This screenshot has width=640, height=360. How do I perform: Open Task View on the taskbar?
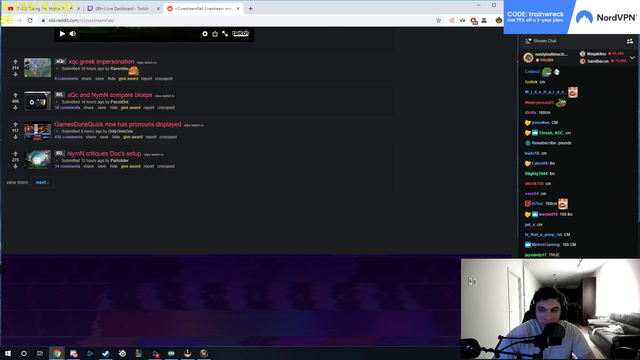[x=40, y=353]
